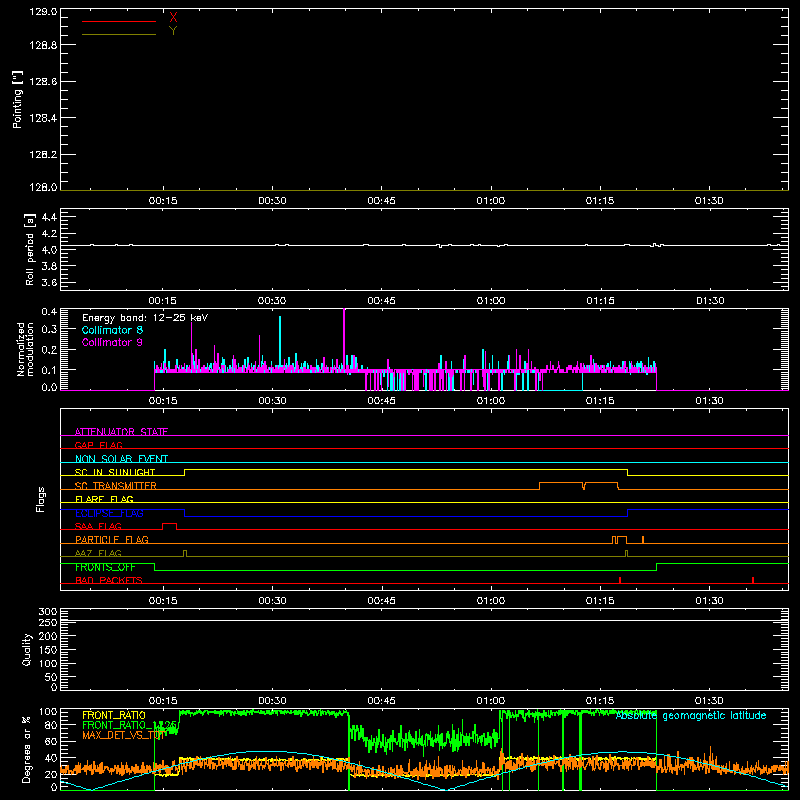Click the SC_TRANSMITTER flag label

click(116, 486)
